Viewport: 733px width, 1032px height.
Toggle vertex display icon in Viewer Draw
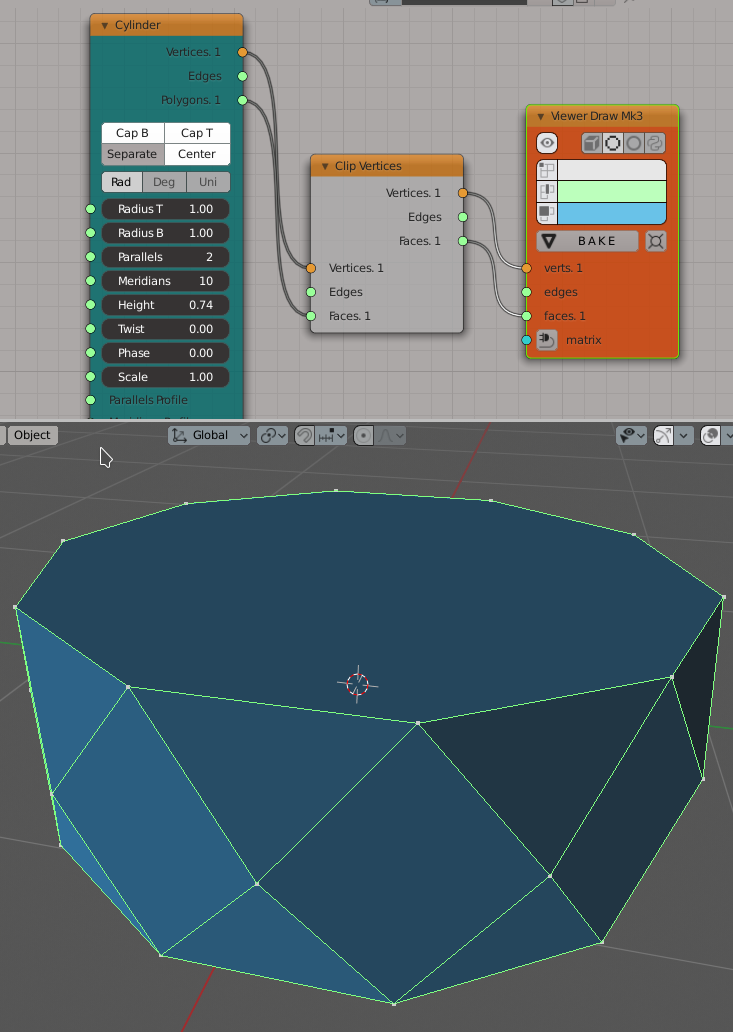point(547,170)
